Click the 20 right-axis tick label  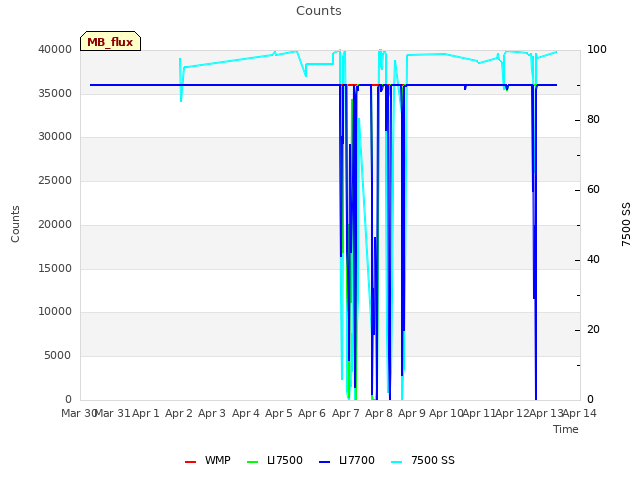593,329
